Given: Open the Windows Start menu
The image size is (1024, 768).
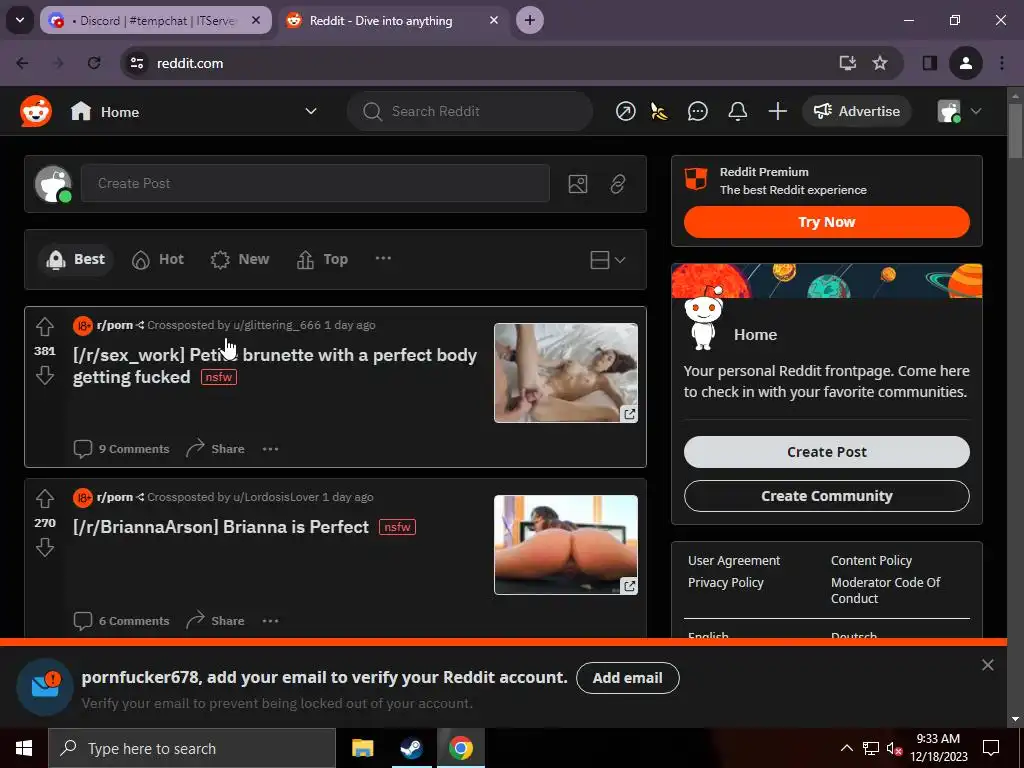Looking at the screenshot, I should tap(24, 748).
